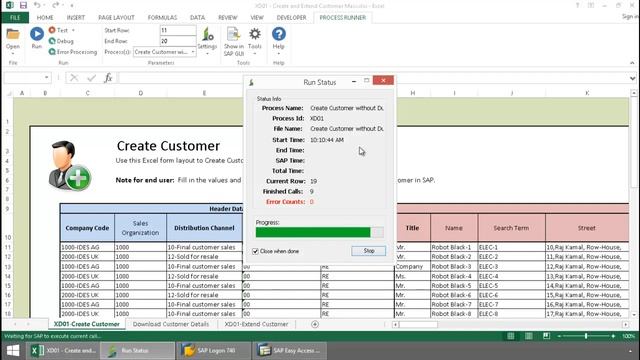Open the Settings dropdown arrow
The width and height of the screenshot is (640, 360).
pos(207,53)
